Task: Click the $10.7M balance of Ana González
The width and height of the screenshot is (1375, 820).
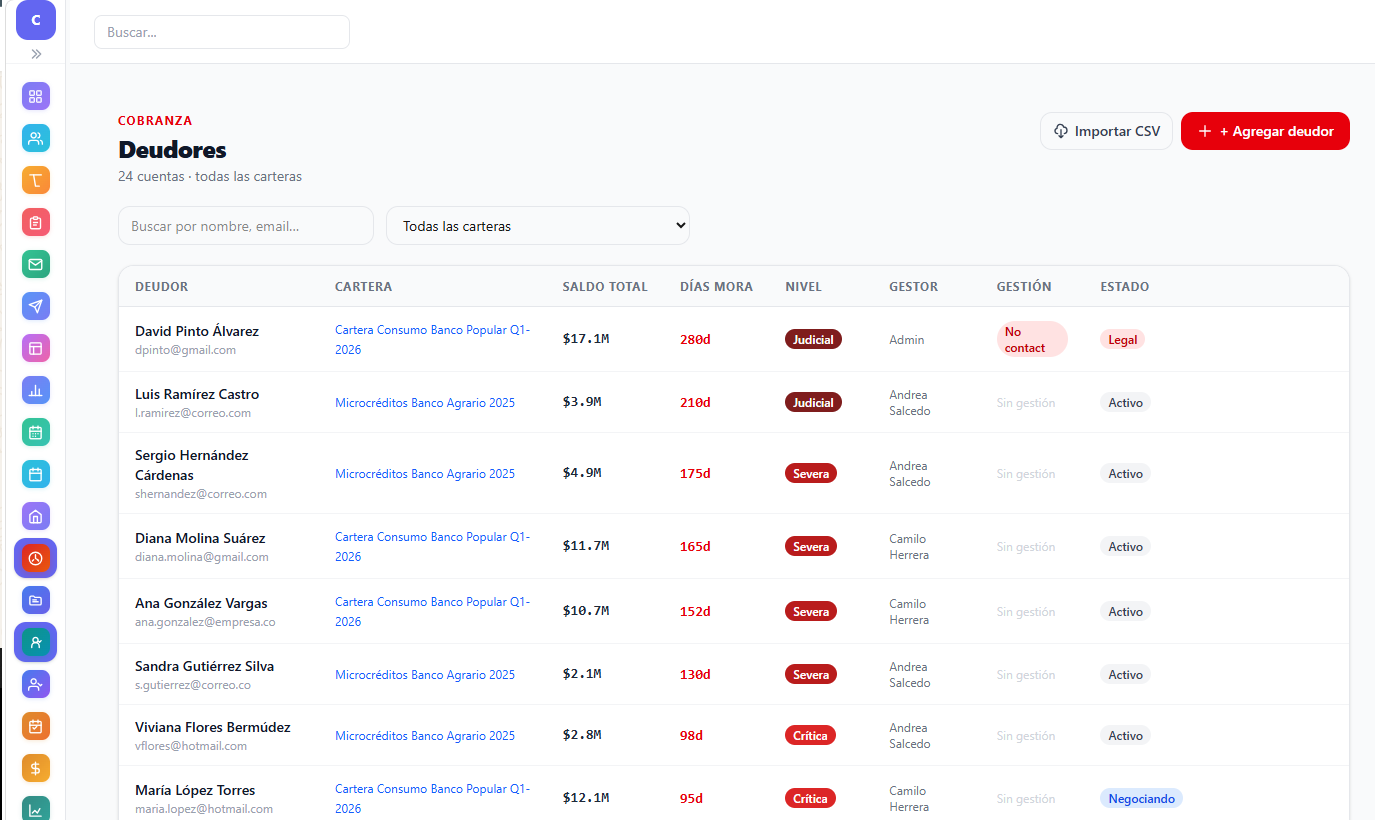Action: (586, 611)
